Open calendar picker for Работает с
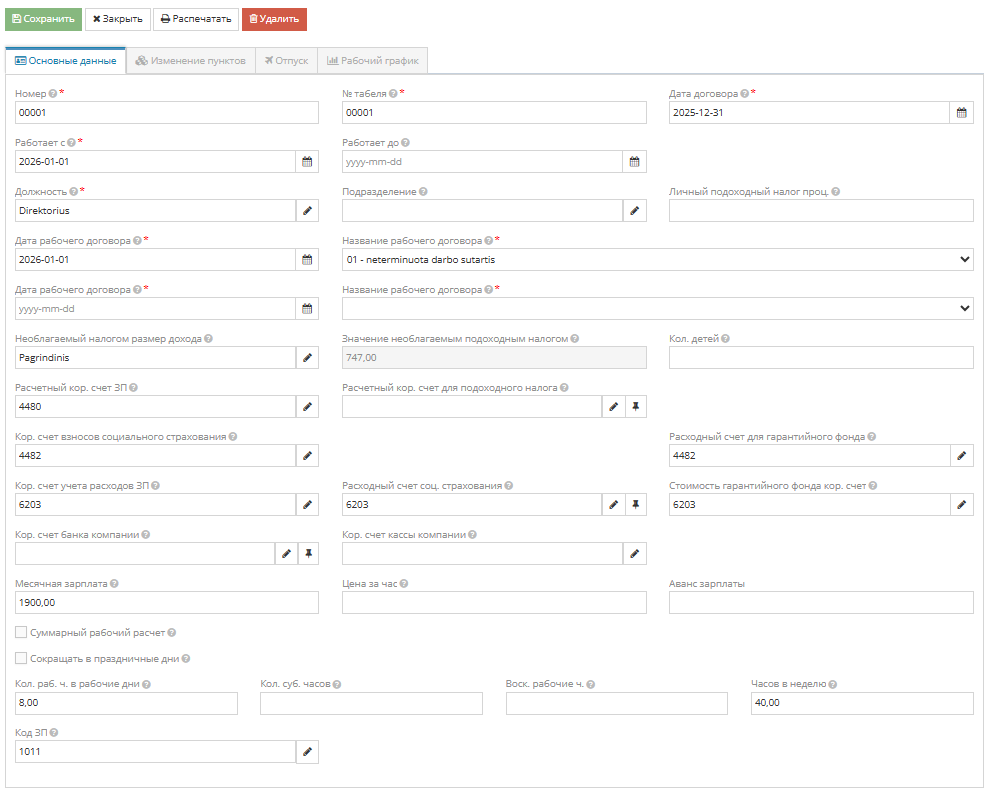Screen dimensions: 992x794 [x=307, y=162]
